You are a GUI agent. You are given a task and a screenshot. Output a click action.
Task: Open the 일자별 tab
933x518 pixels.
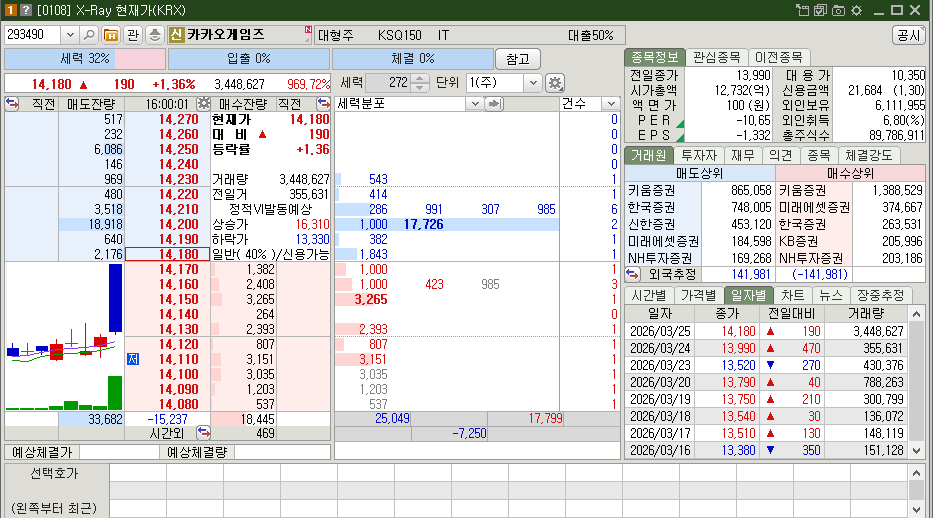point(749,295)
